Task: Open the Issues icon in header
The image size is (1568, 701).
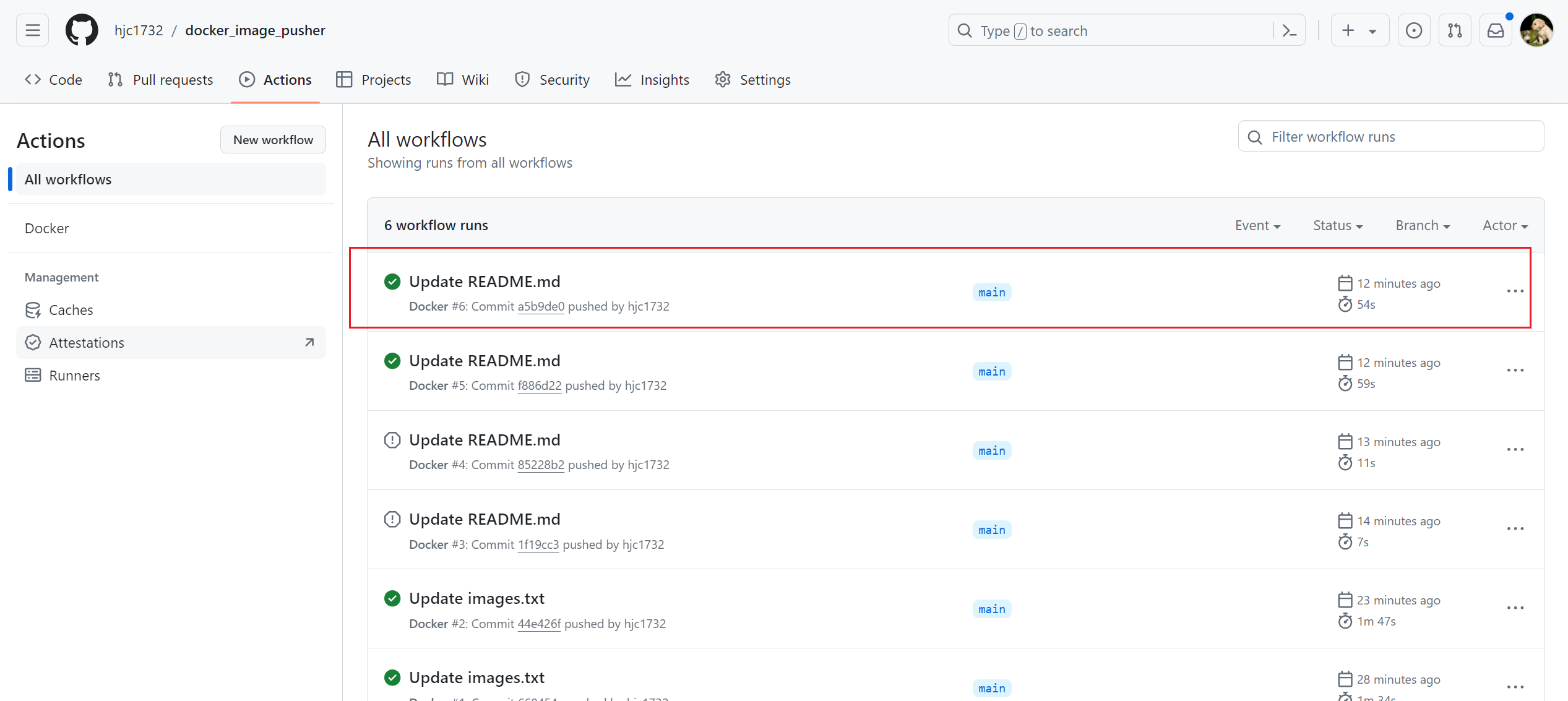Action: click(x=1414, y=30)
